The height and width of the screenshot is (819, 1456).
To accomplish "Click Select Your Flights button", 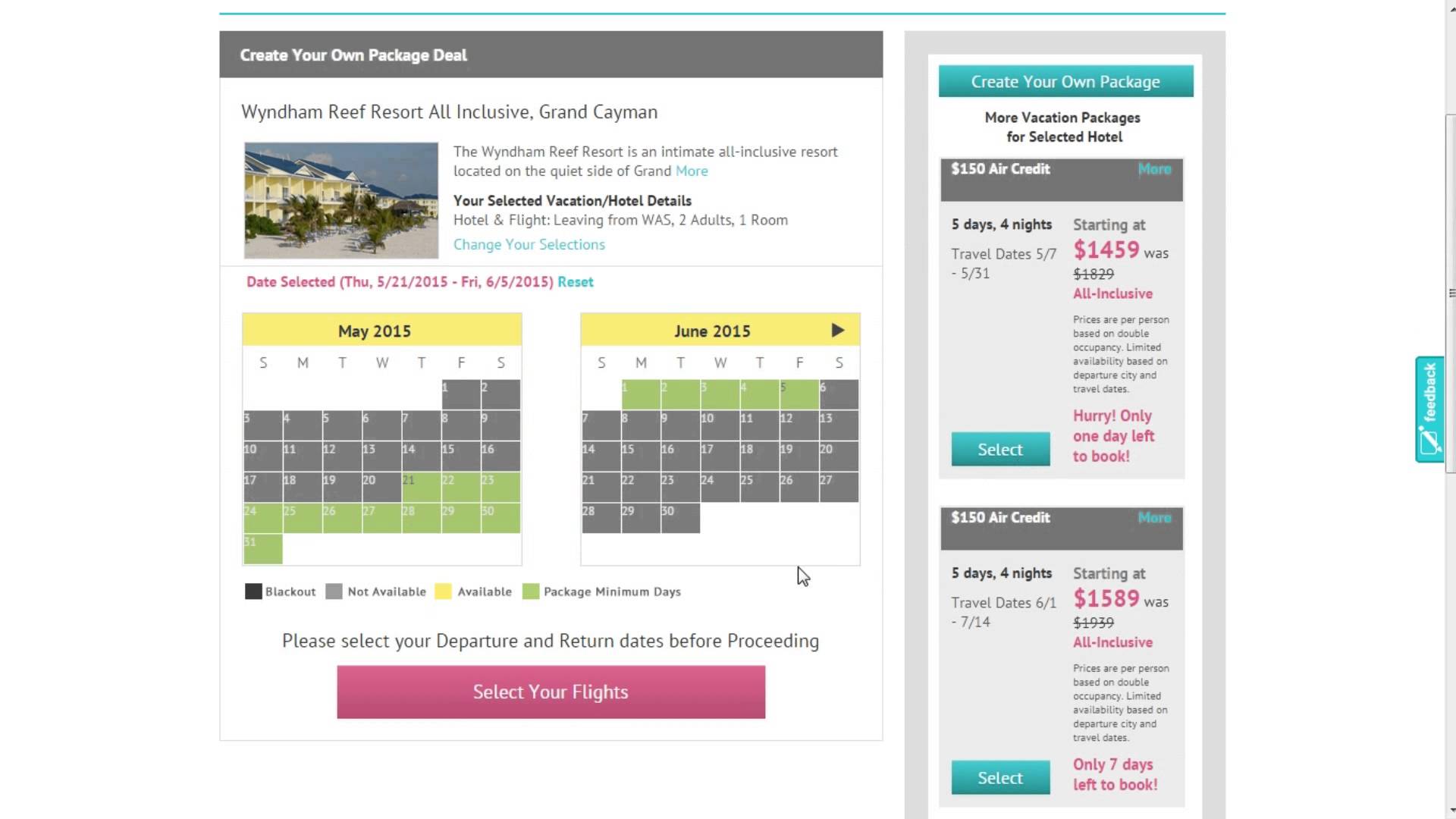I will point(551,692).
